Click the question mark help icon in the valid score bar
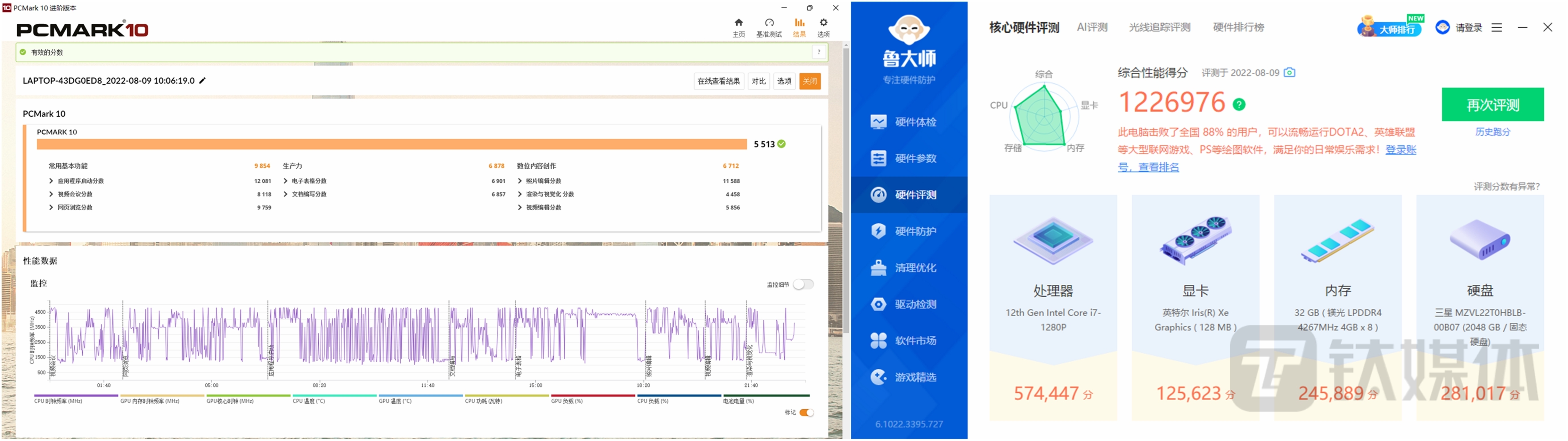This screenshot has width=1568, height=441. [819, 52]
